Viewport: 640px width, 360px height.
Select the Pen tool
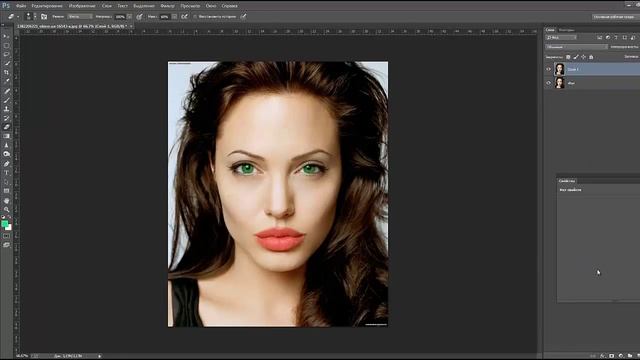[7, 164]
